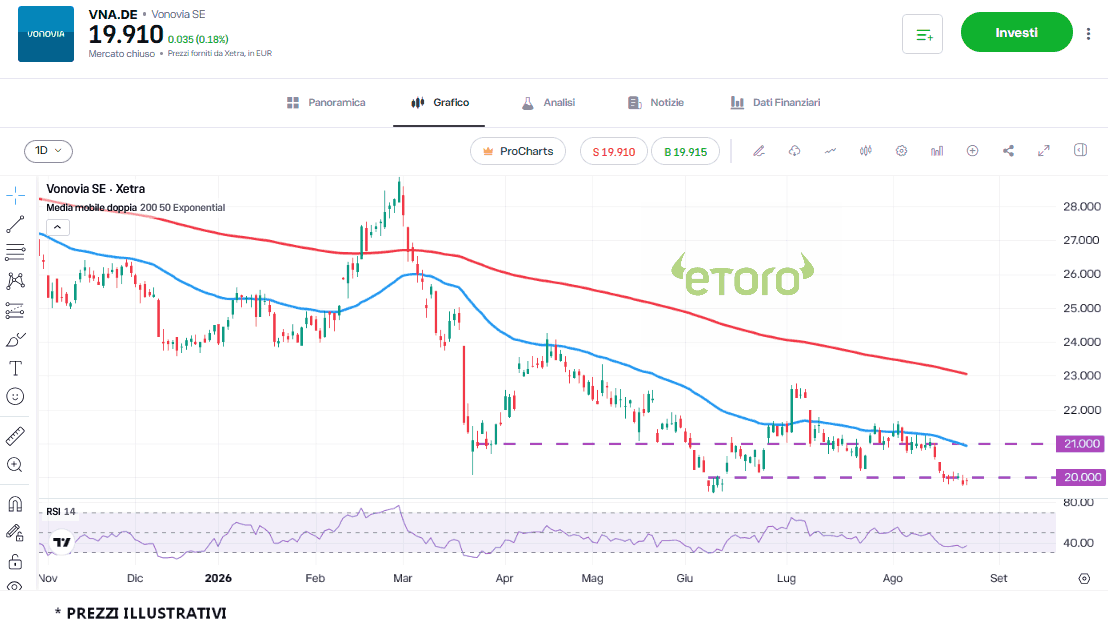Click the add plus circle icon

point(972,150)
